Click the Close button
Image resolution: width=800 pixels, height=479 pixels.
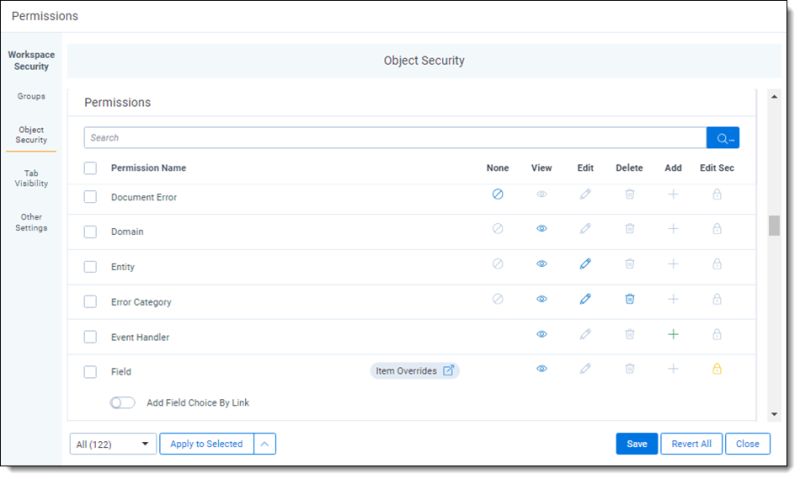747,444
